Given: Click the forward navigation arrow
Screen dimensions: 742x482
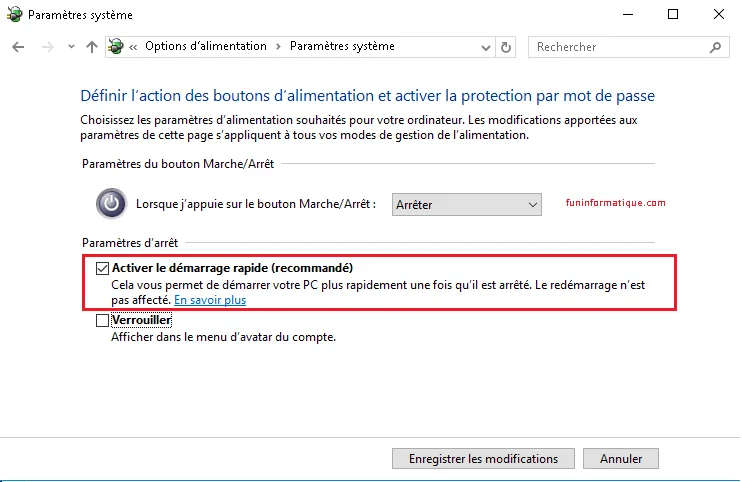Looking at the screenshot, I should [46, 47].
